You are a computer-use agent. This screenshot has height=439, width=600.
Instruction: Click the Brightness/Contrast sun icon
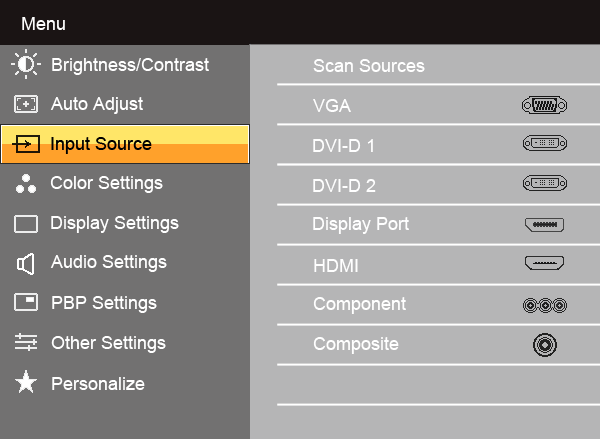point(25,65)
